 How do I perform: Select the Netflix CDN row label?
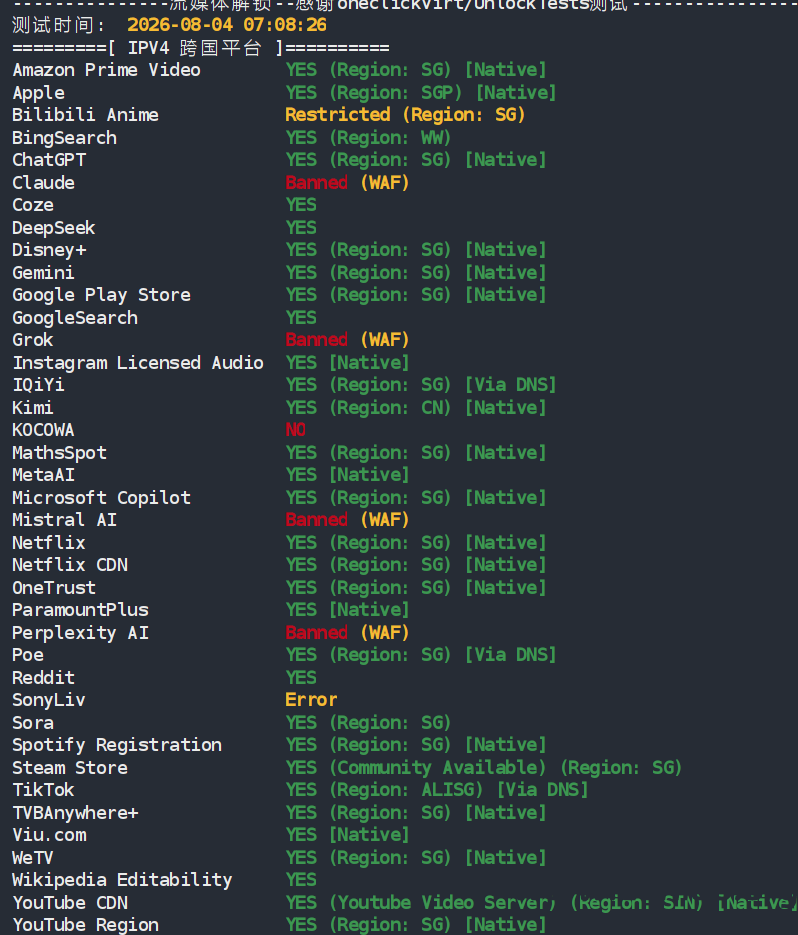coord(70,565)
